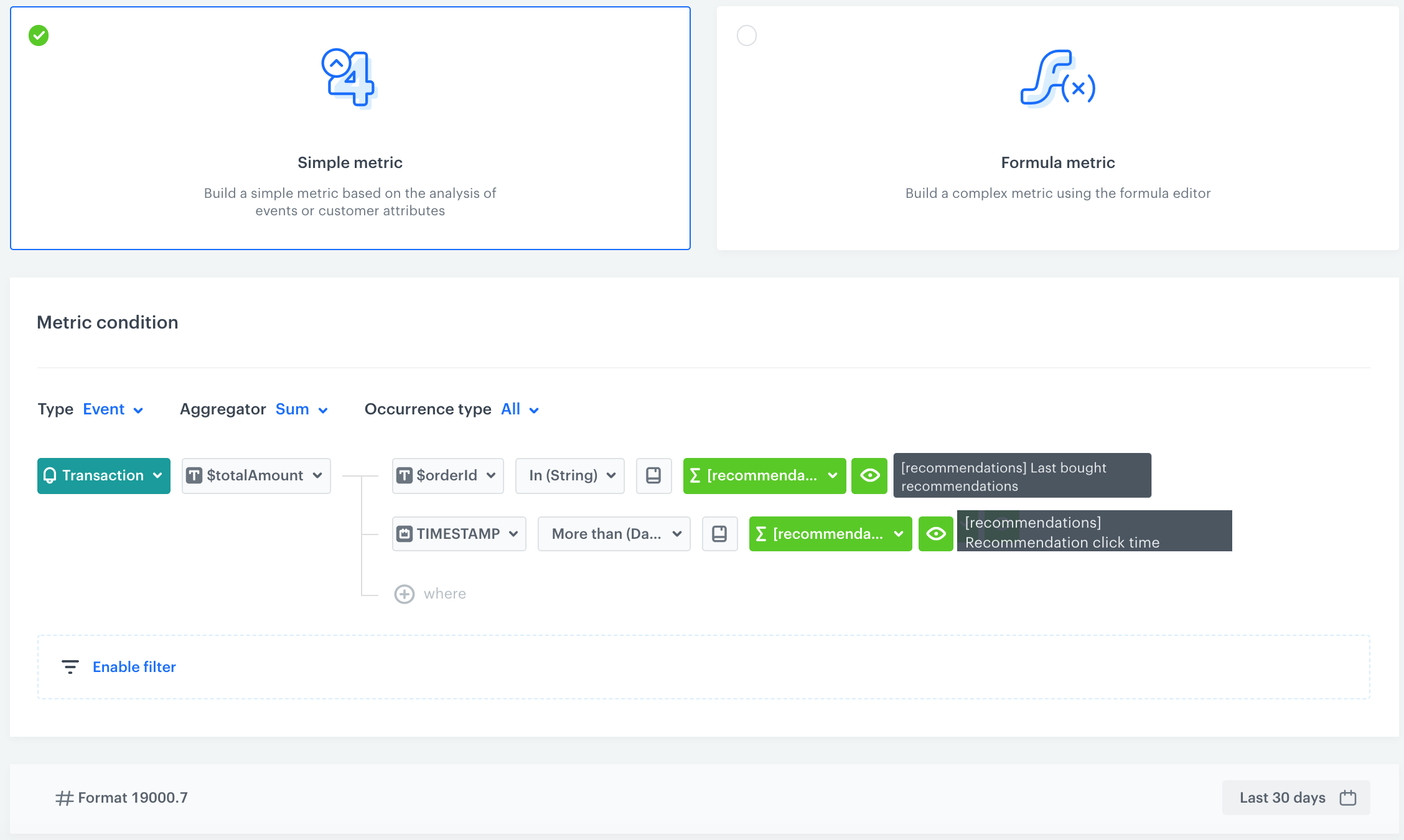Open the Transaction event dropdown
1404x840 pixels.
click(104, 476)
